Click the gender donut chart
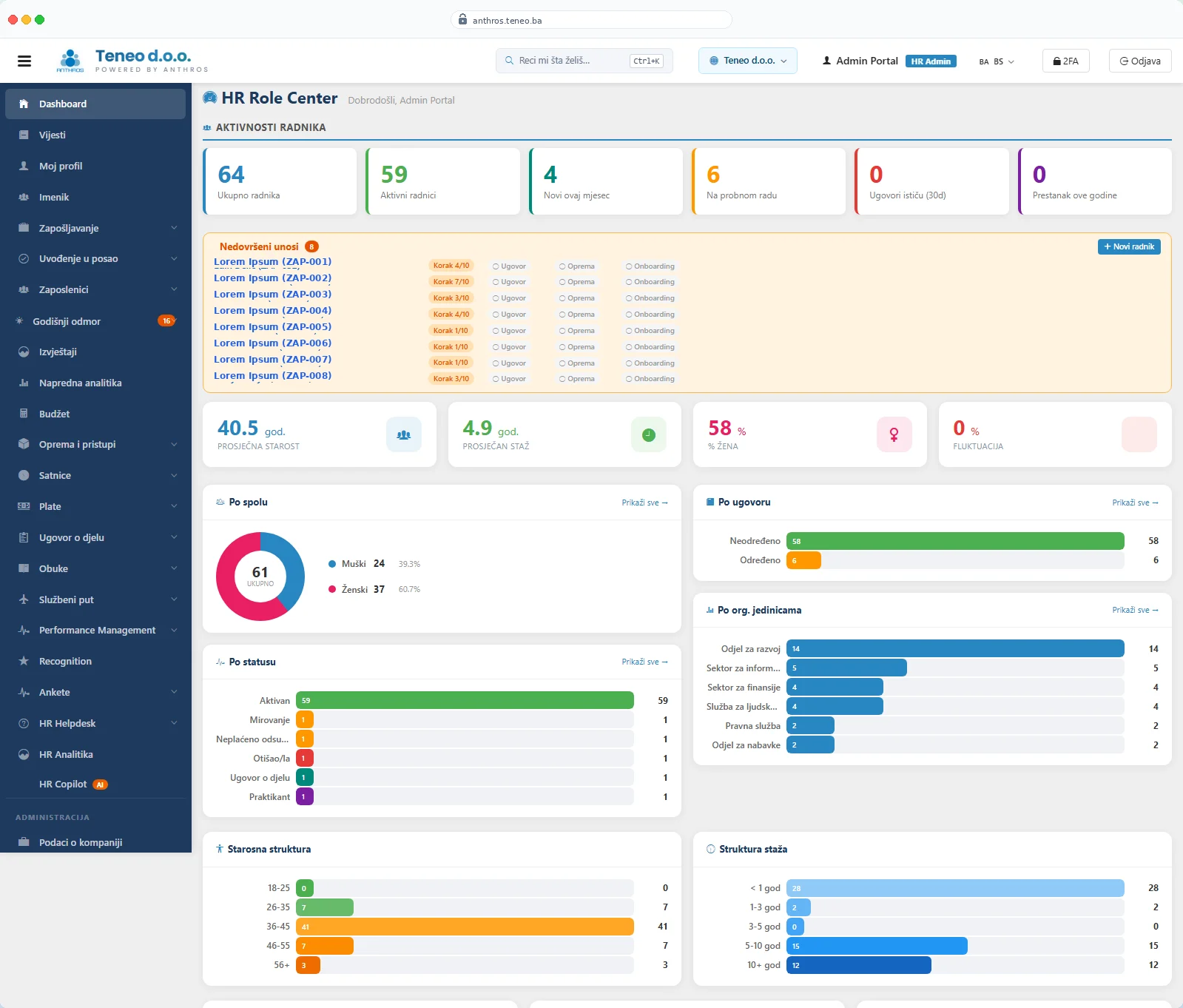Image resolution: width=1183 pixels, height=1008 pixels. 260,577
